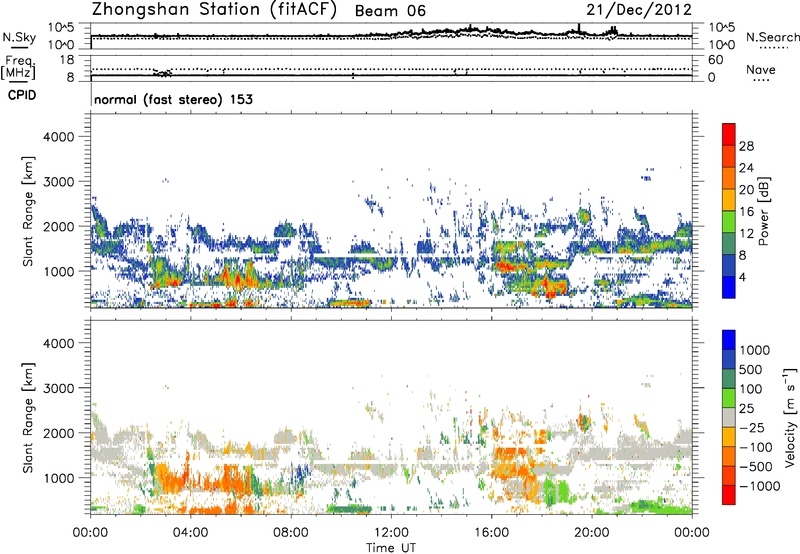Click the '08:00' time axis label

291,533
